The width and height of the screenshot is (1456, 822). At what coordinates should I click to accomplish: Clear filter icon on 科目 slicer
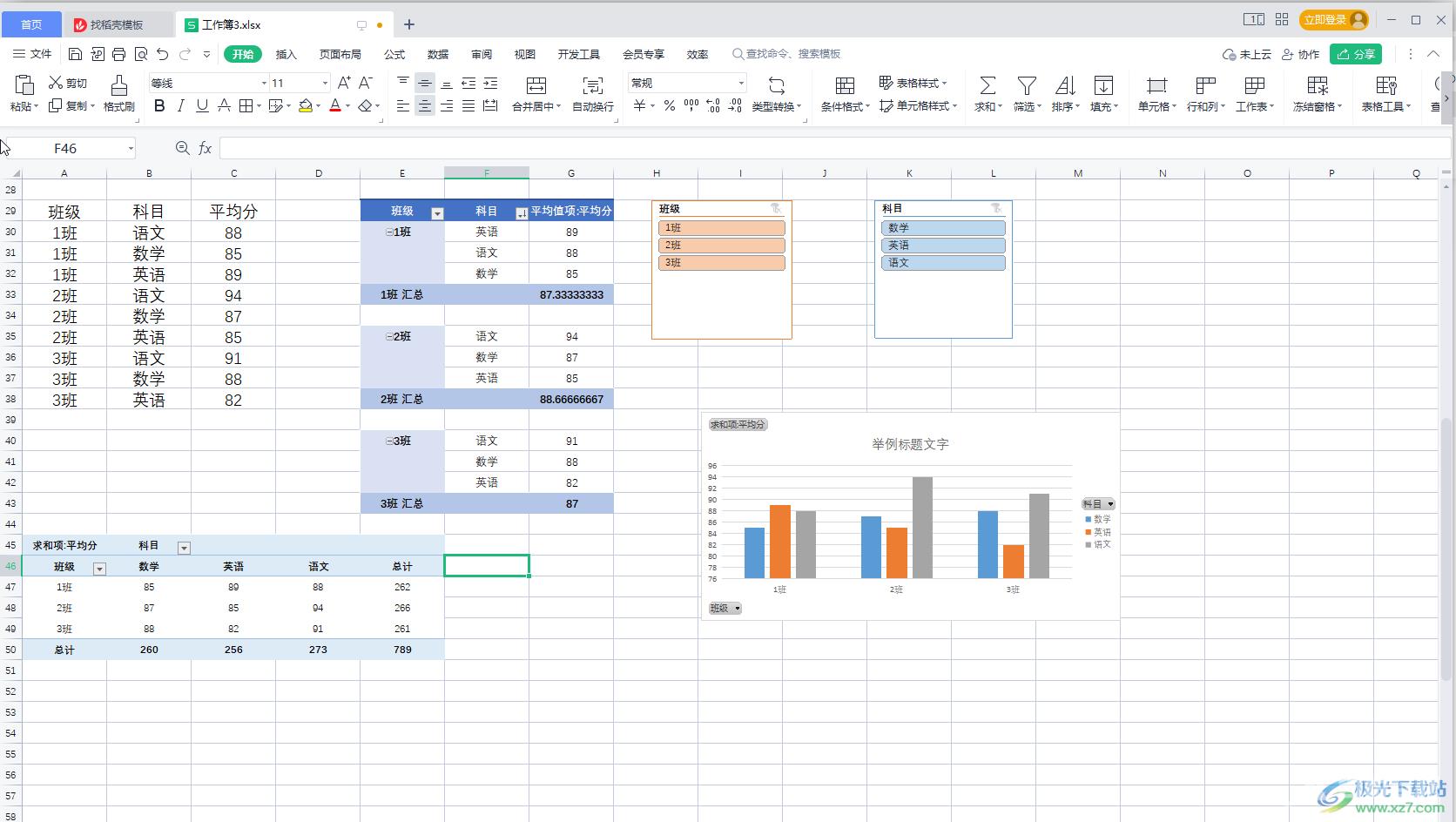pyautogui.click(x=996, y=208)
